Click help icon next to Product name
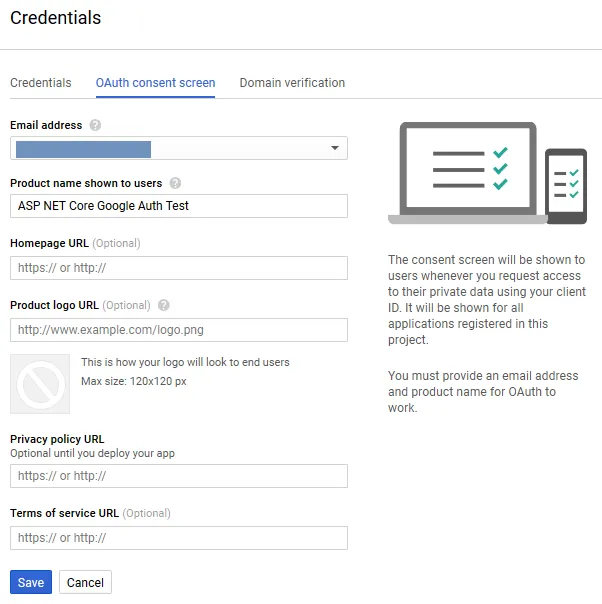The width and height of the screenshot is (602, 604). tap(175, 184)
